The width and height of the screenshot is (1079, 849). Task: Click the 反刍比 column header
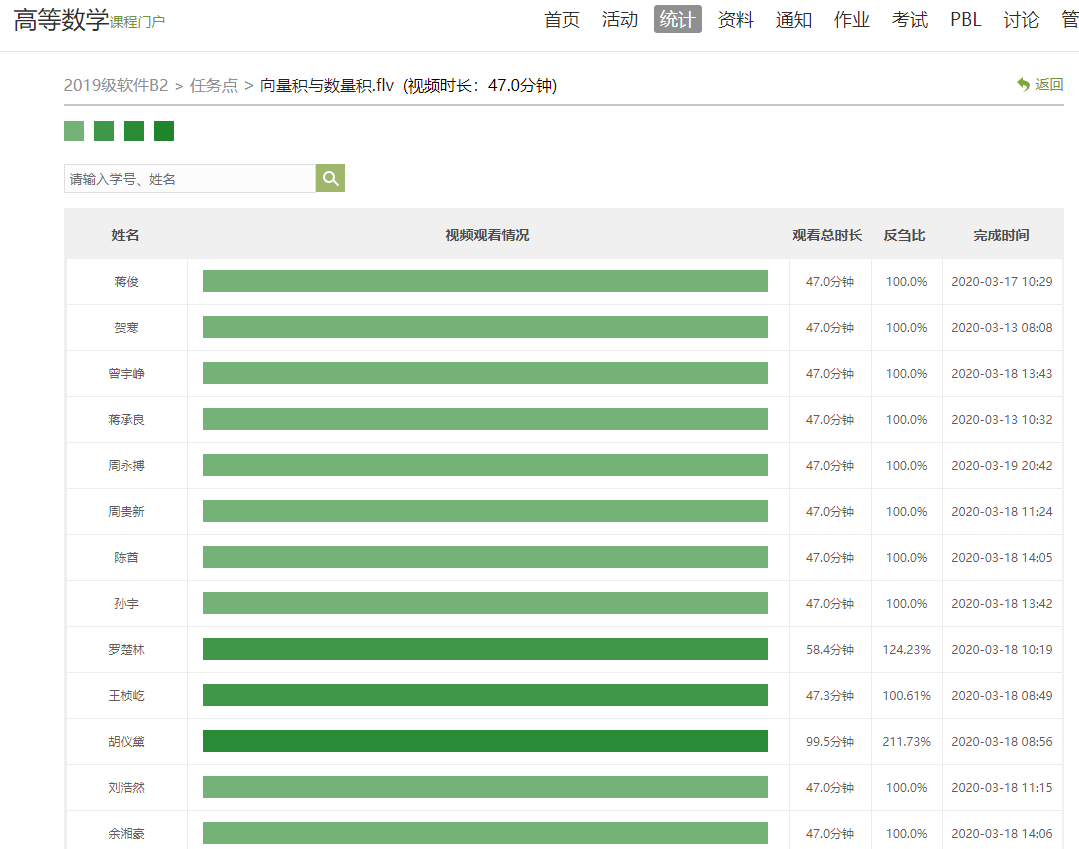point(905,235)
